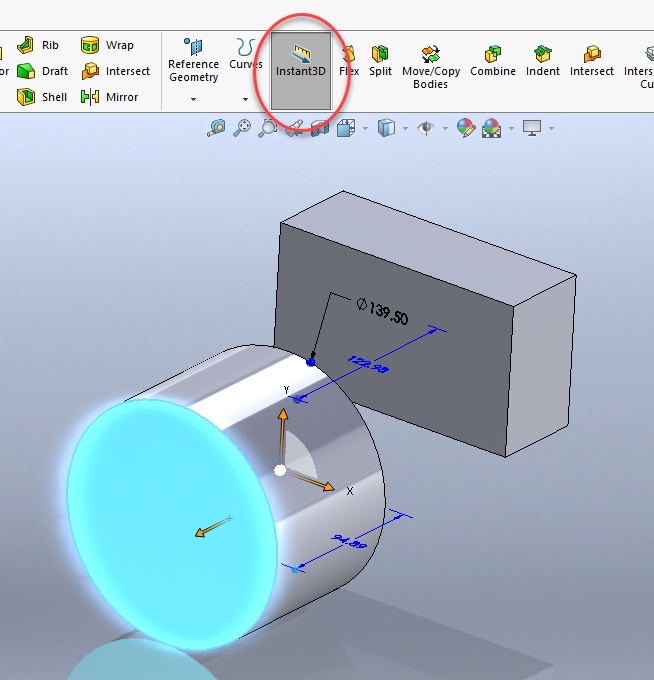Click the blue handle at the 139.50 leader
The image size is (654, 680).
click(x=311, y=362)
